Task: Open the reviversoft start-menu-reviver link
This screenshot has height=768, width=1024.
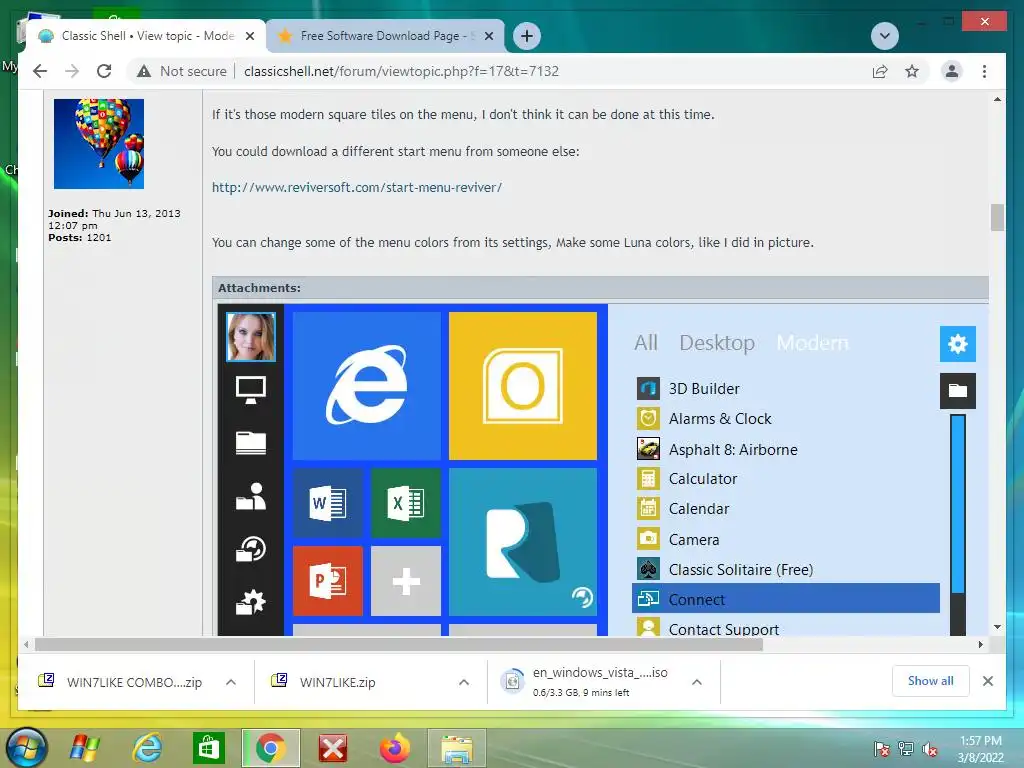Action: [x=357, y=187]
